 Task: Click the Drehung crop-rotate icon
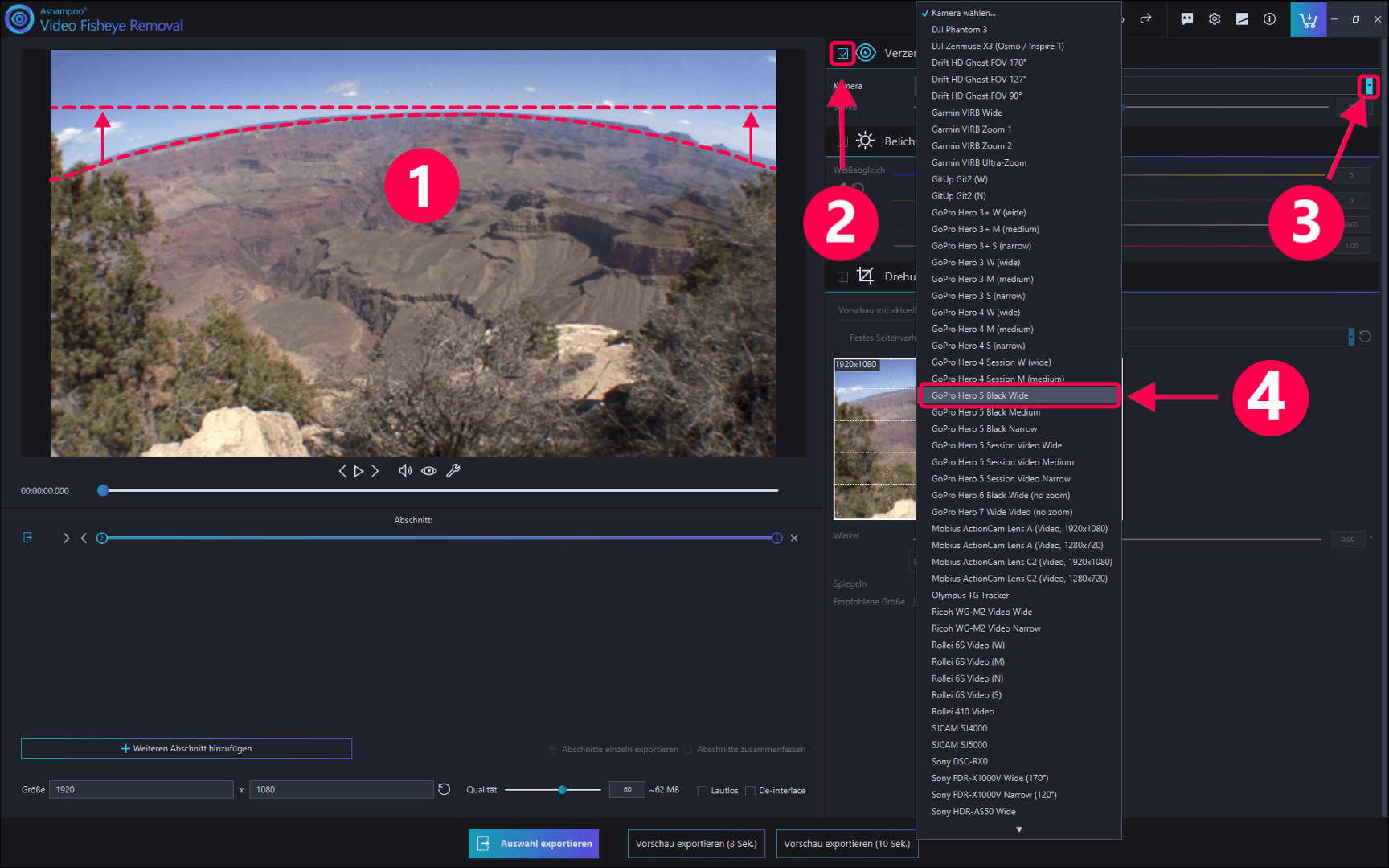coord(865,276)
